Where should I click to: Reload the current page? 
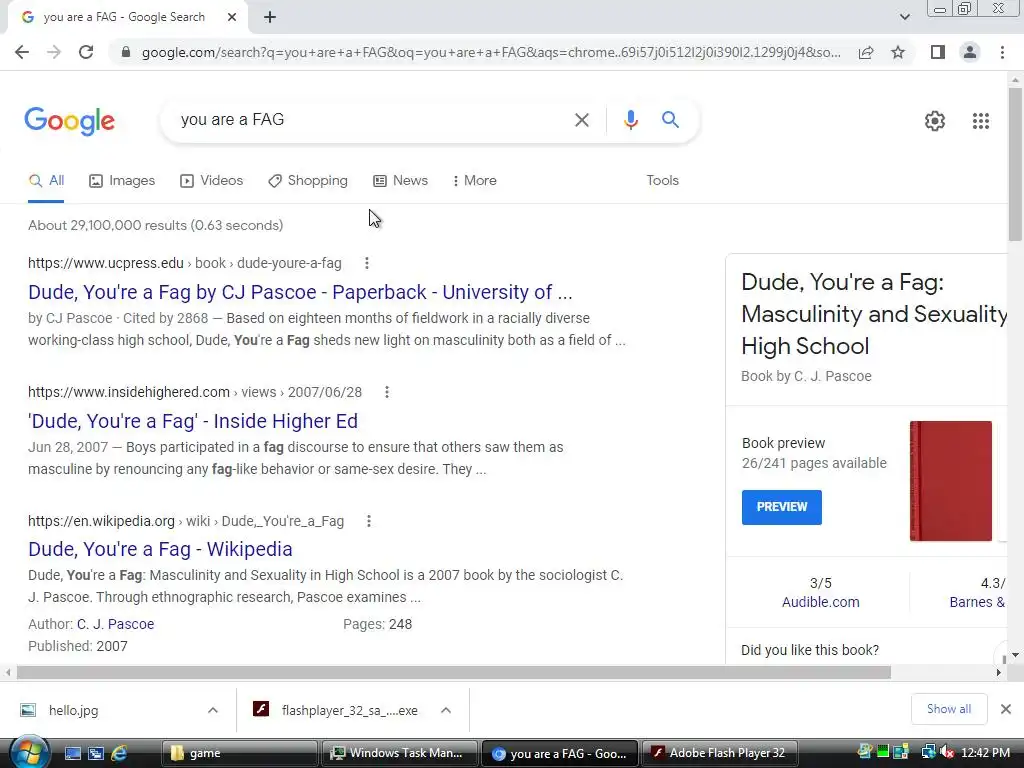(x=86, y=52)
